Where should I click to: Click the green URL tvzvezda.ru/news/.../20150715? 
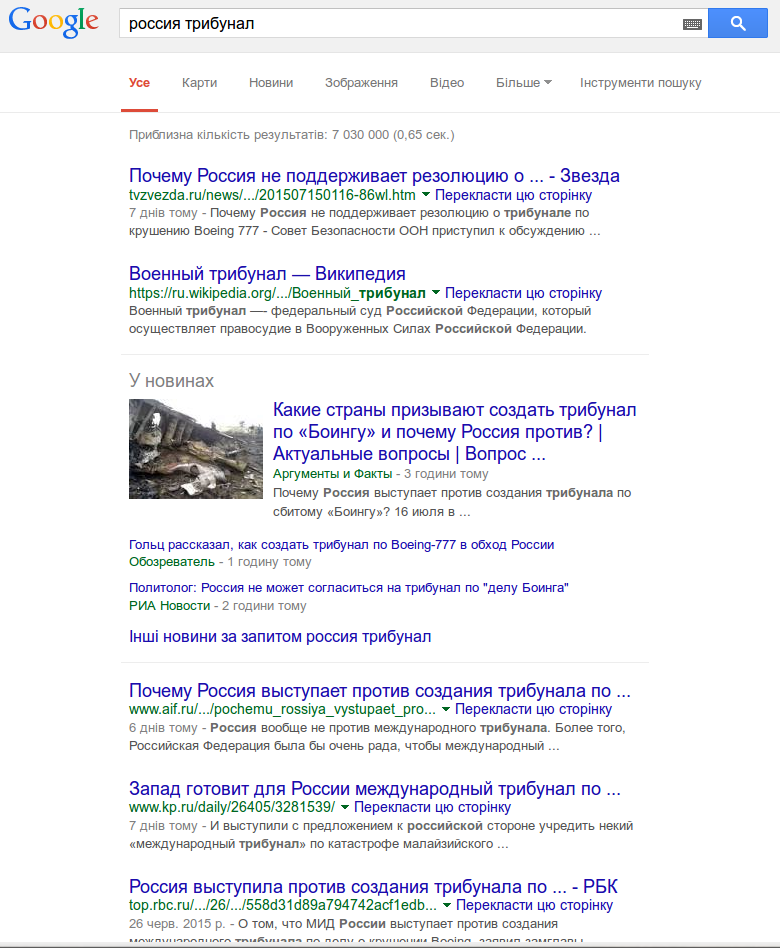[x=272, y=195]
